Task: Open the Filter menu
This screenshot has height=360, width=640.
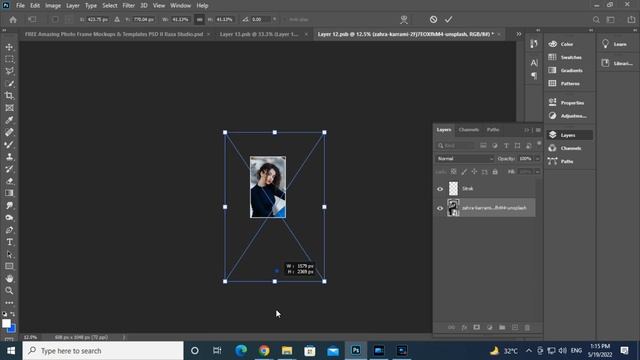Action: click(x=129, y=5)
